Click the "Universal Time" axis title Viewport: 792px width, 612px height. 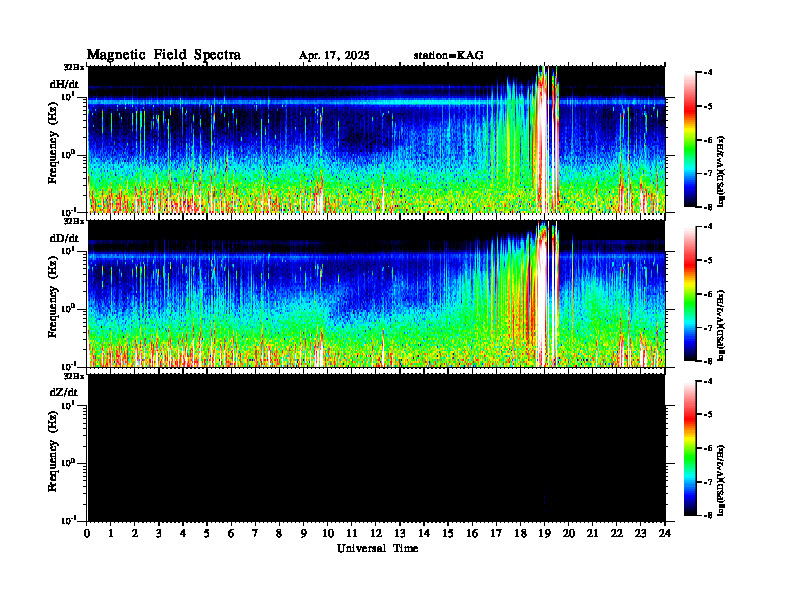(x=377, y=548)
